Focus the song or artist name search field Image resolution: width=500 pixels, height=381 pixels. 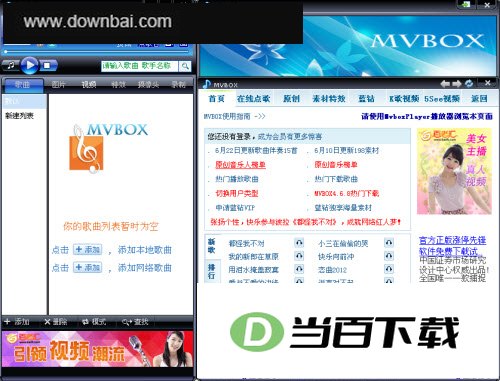[140, 66]
